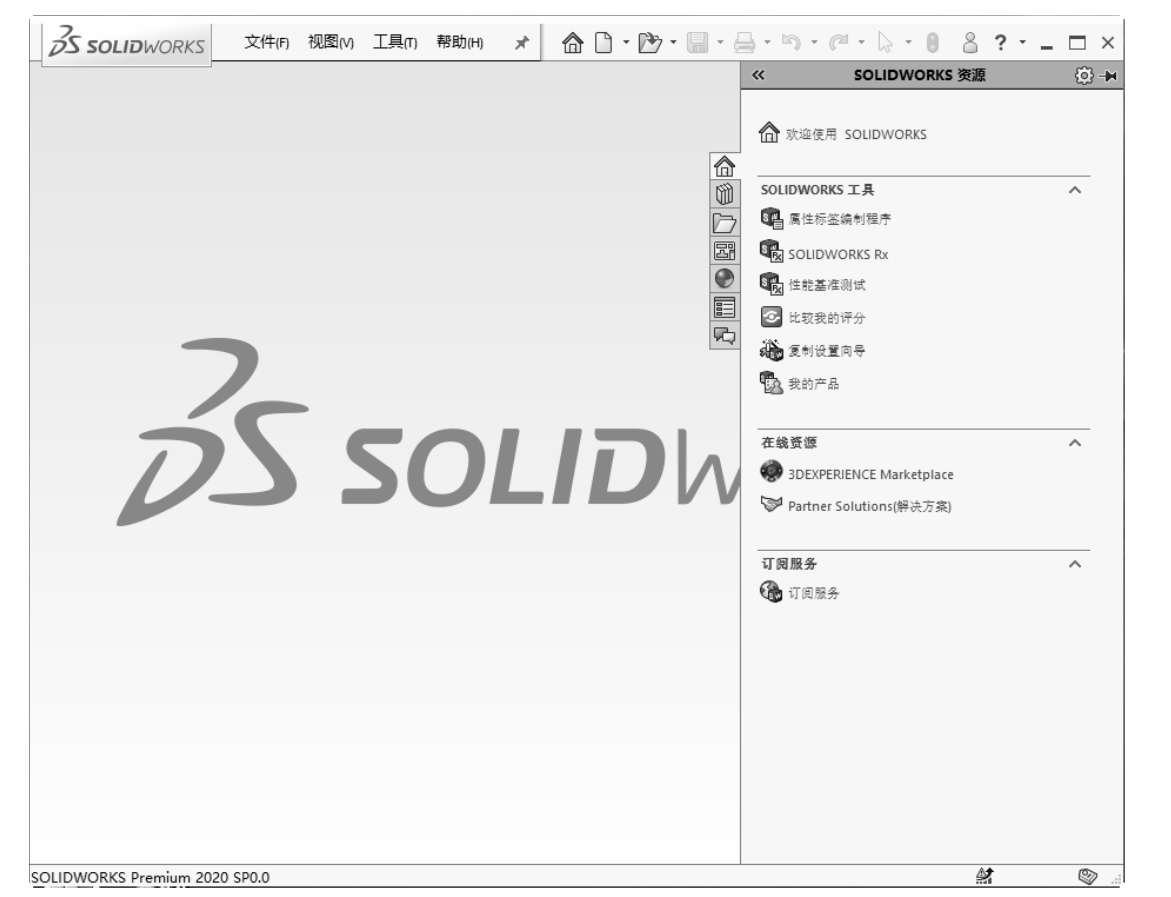The height and width of the screenshot is (897, 1171).
Task: Toggle the task pane auto-hide pin
Action: [1108, 75]
